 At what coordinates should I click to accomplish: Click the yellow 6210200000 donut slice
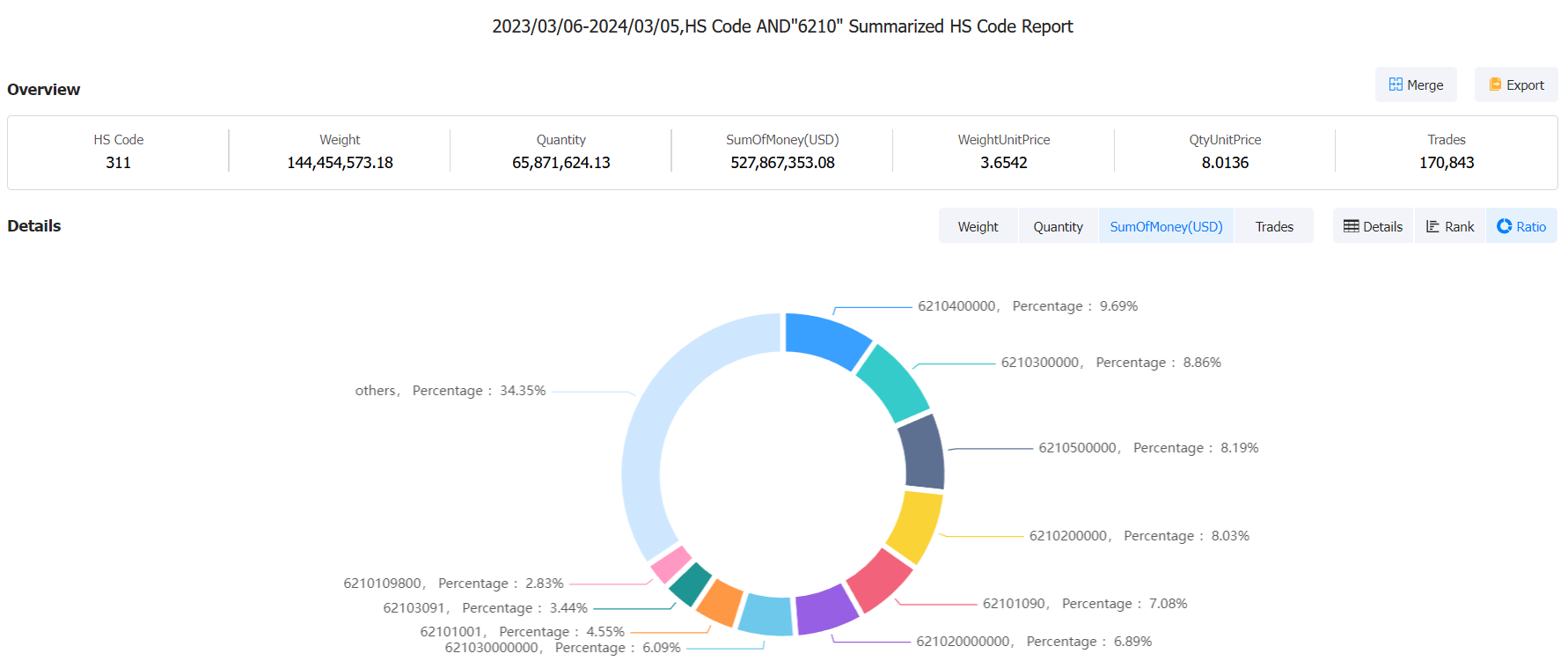click(914, 525)
